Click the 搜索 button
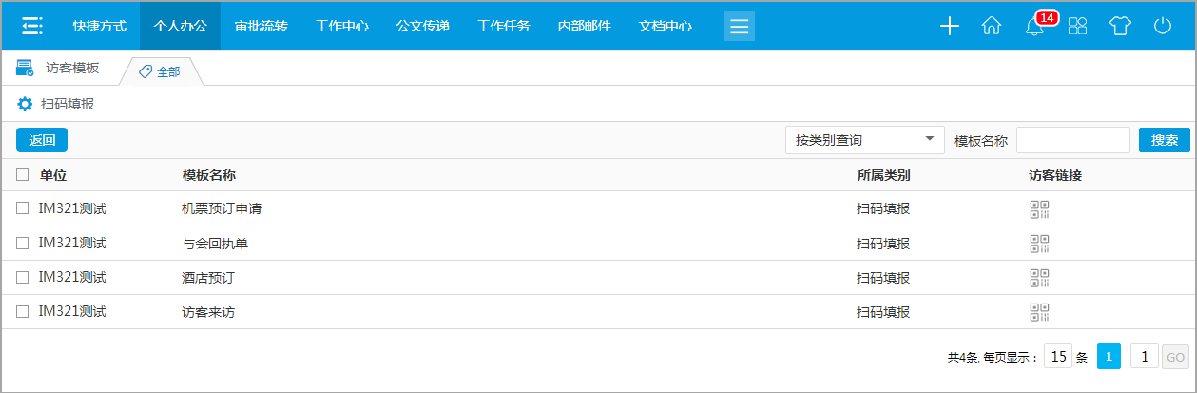 pos(1164,140)
